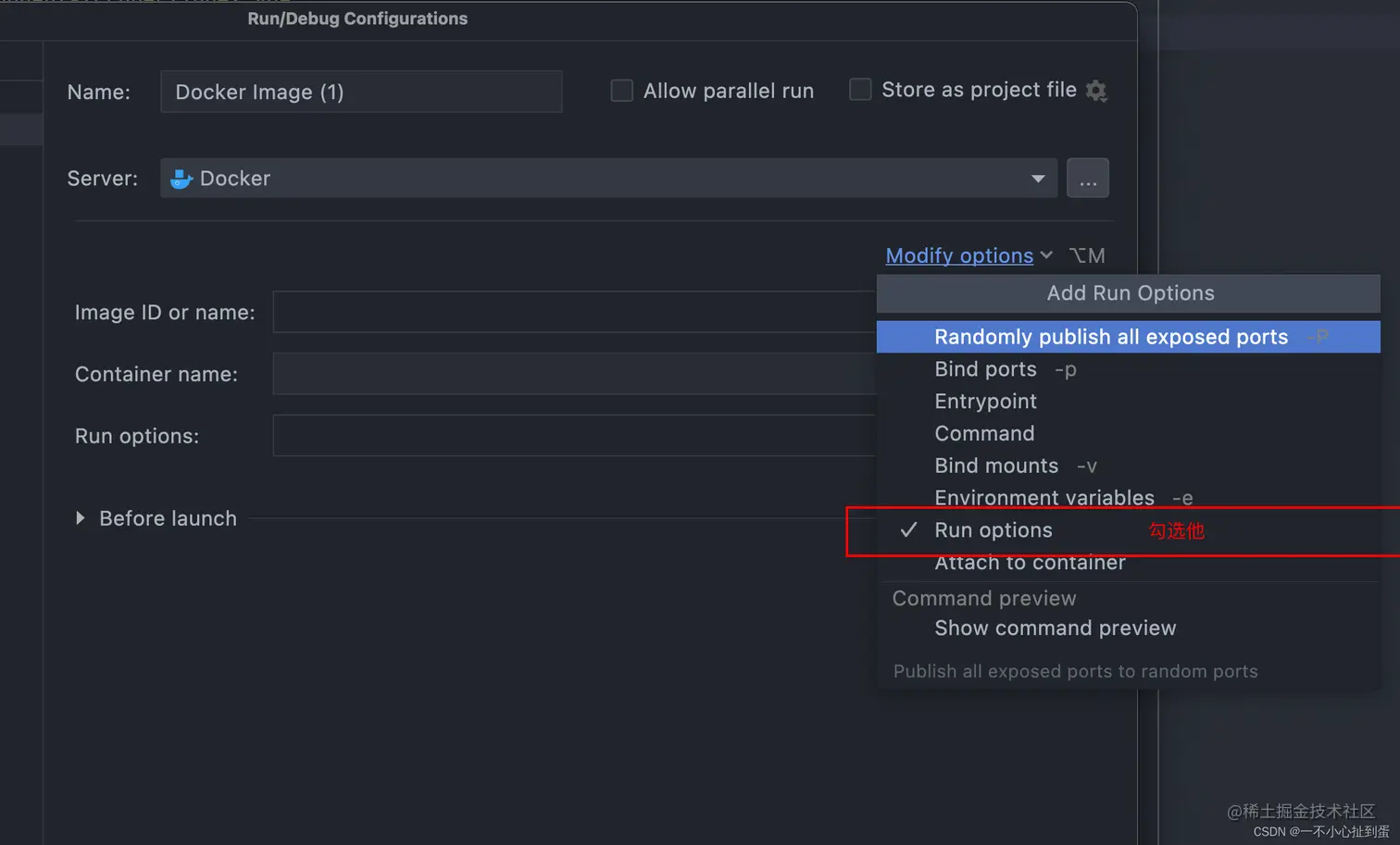Uncheck the Run options menu entry
The width and height of the screenshot is (1400, 845).
click(x=1128, y=530)
